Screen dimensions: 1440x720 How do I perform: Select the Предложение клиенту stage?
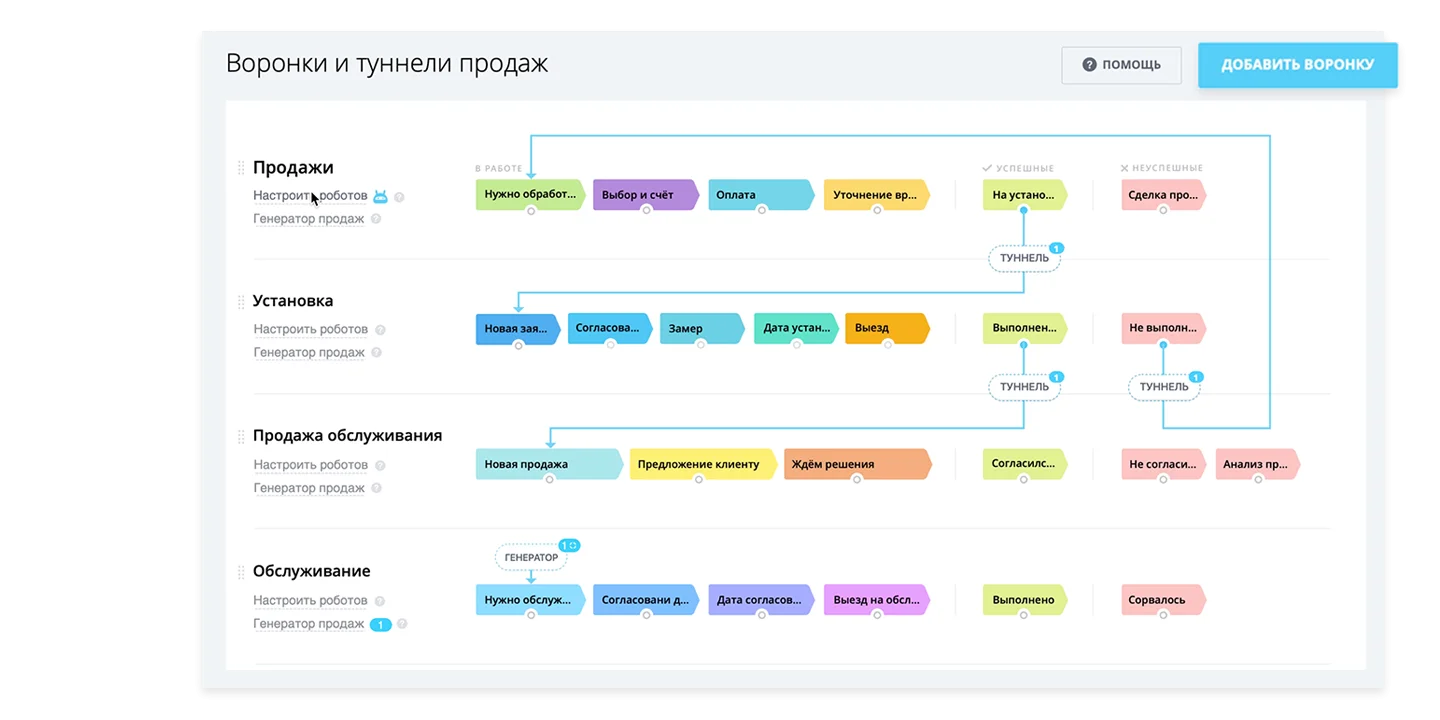coord(703,465)
